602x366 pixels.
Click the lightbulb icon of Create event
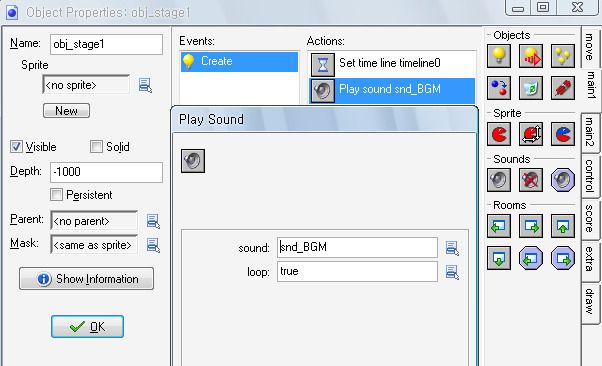(x=189, y=61)
